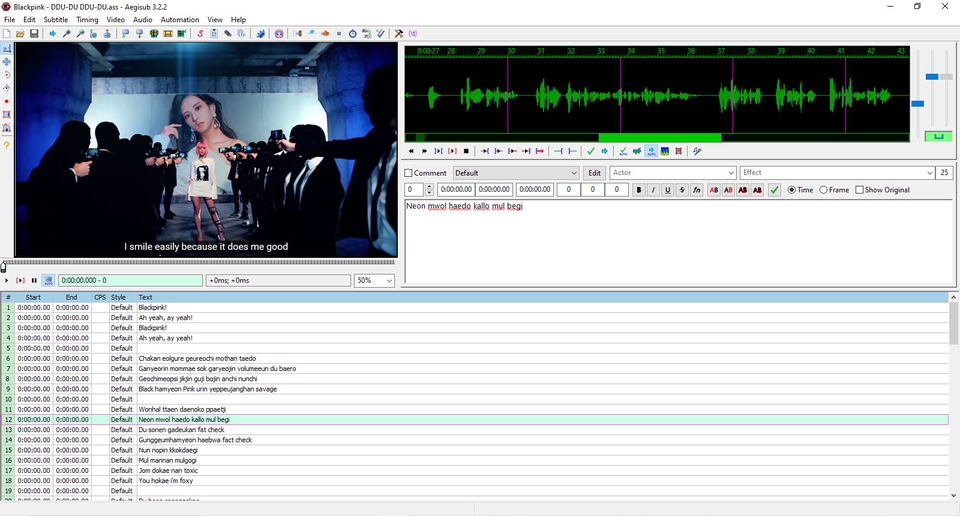The height and width of the screenshot is (516, 960).
Task: Click the Save Subtitles floppy icon
Action: [34, 34]
